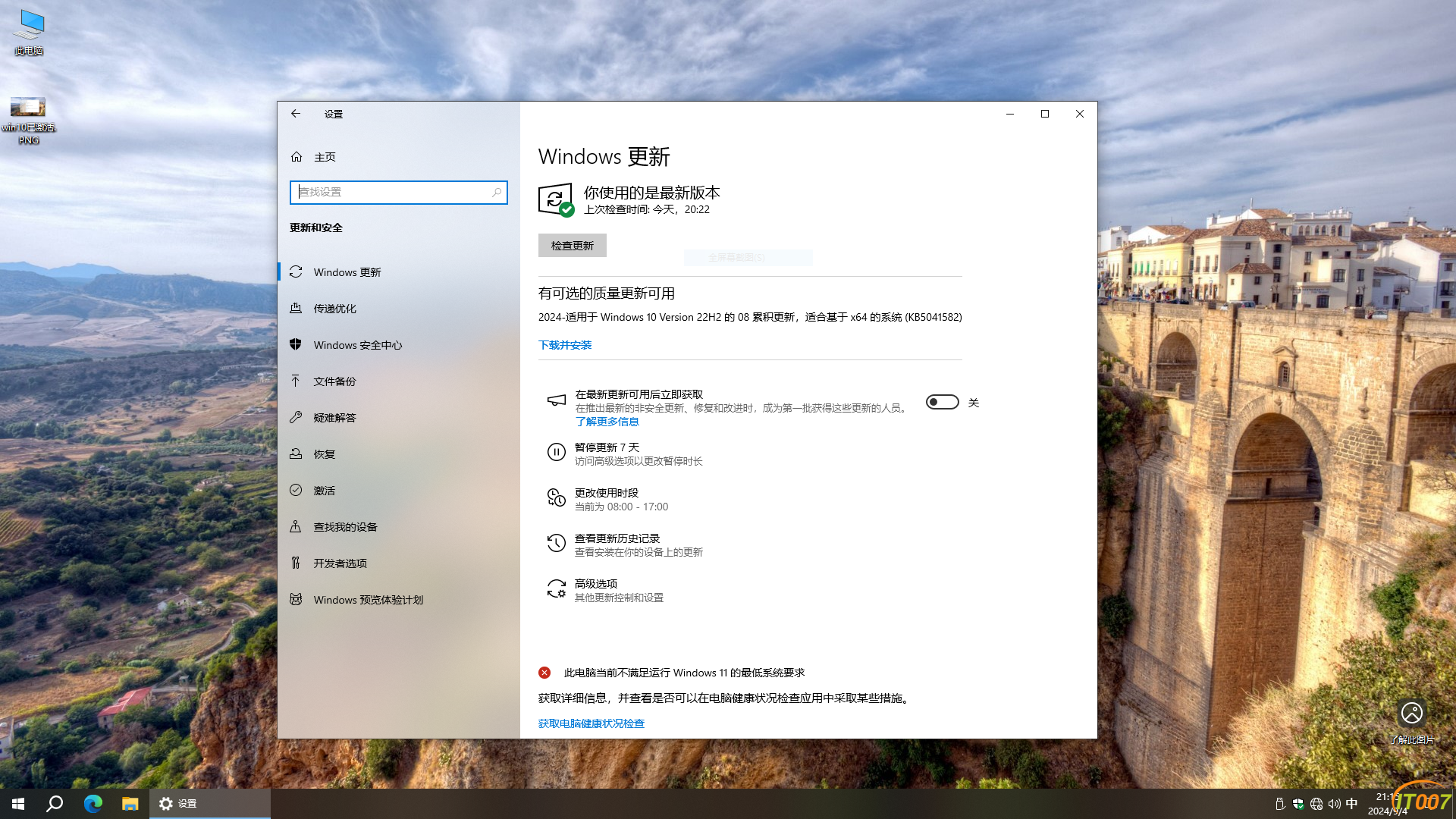The width and height of the screenshot is (1456, 819).
Task: Select Windows 安全中心 label in sidebar
Action: [358, 345]
